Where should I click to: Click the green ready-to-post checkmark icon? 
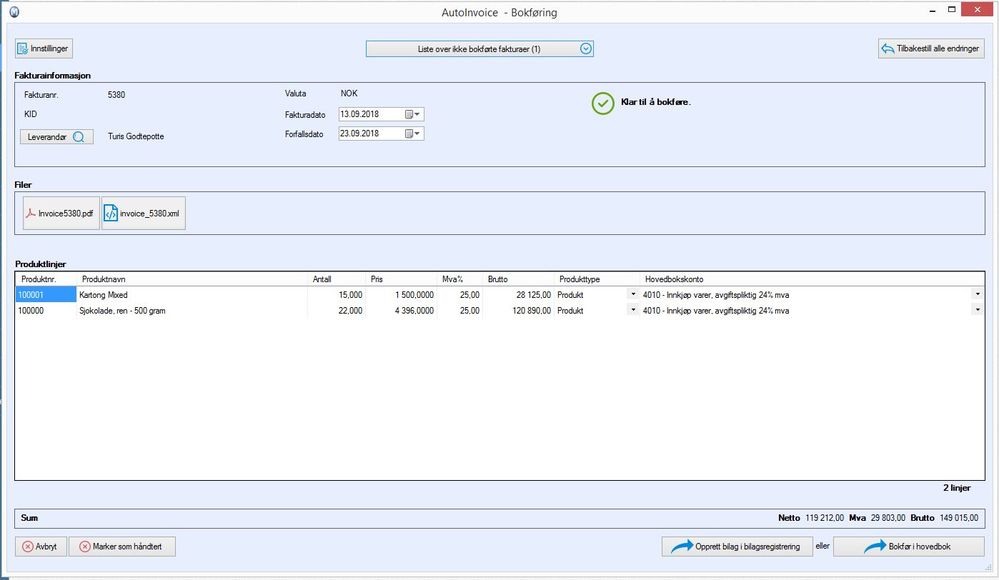(602, 103)
